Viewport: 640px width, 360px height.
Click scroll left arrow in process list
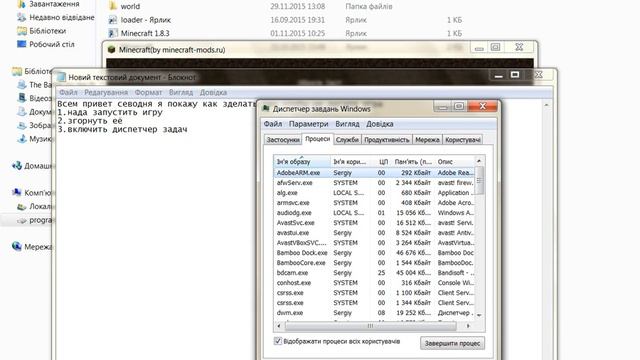pyautogui.click(x=279, y=326)
